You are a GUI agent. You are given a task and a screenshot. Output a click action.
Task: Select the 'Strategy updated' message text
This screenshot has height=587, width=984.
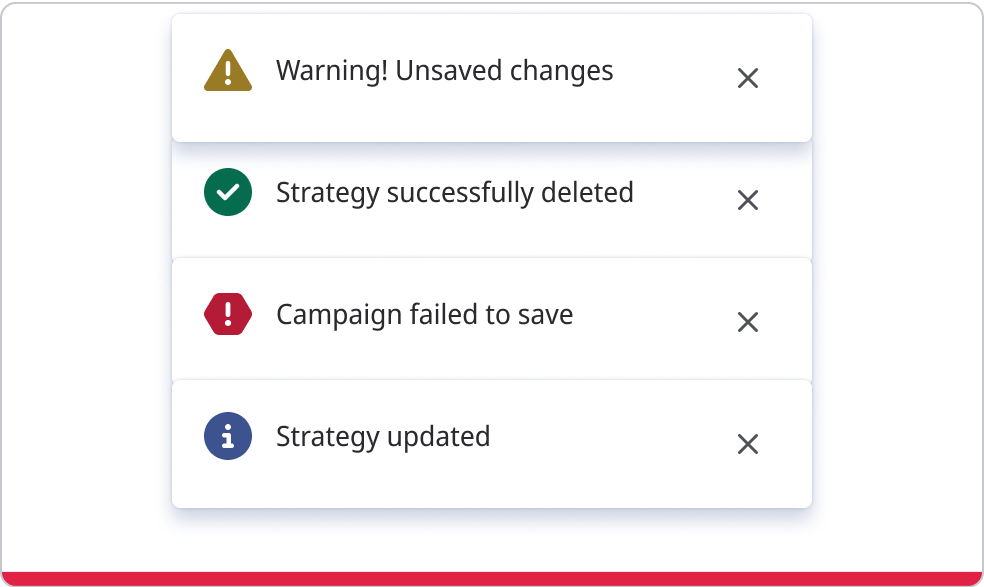click(x=382, y=437)
